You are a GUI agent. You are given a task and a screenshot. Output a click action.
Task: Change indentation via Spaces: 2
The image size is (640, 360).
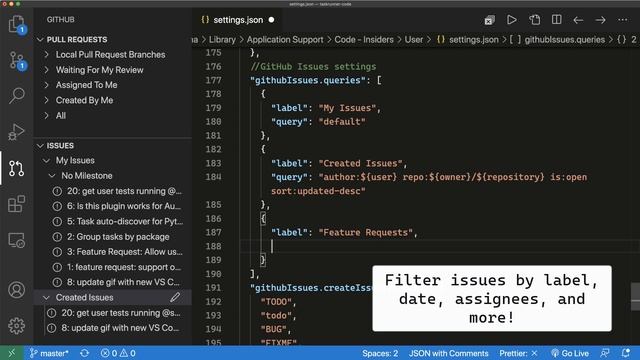(x=380, y=353)
